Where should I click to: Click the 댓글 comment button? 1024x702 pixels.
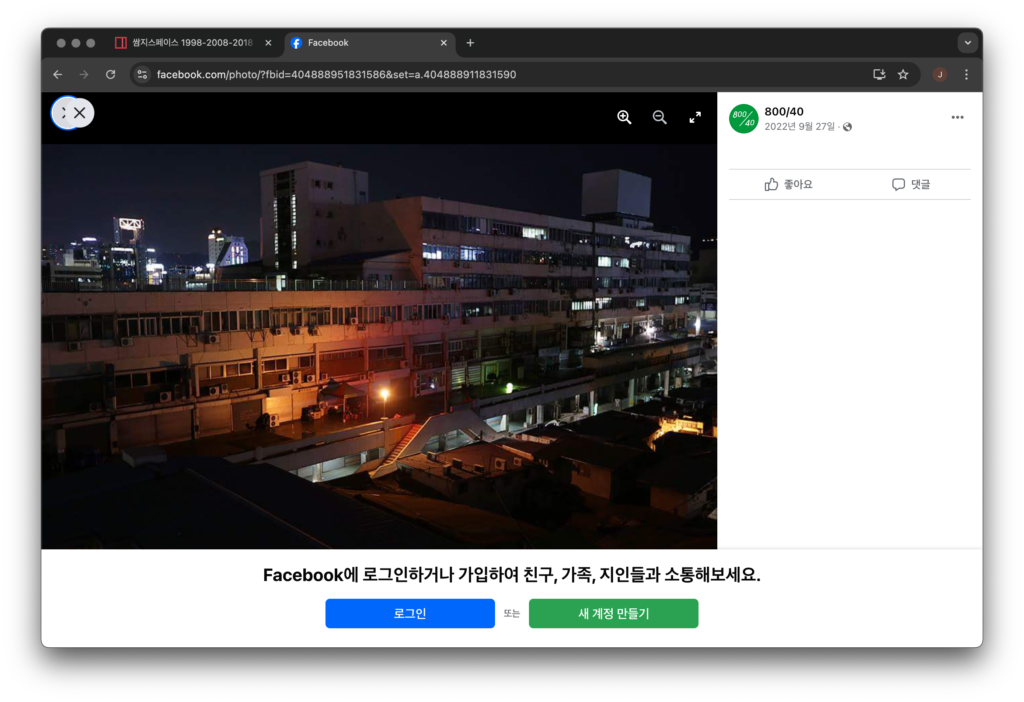[x=910, y=184]
